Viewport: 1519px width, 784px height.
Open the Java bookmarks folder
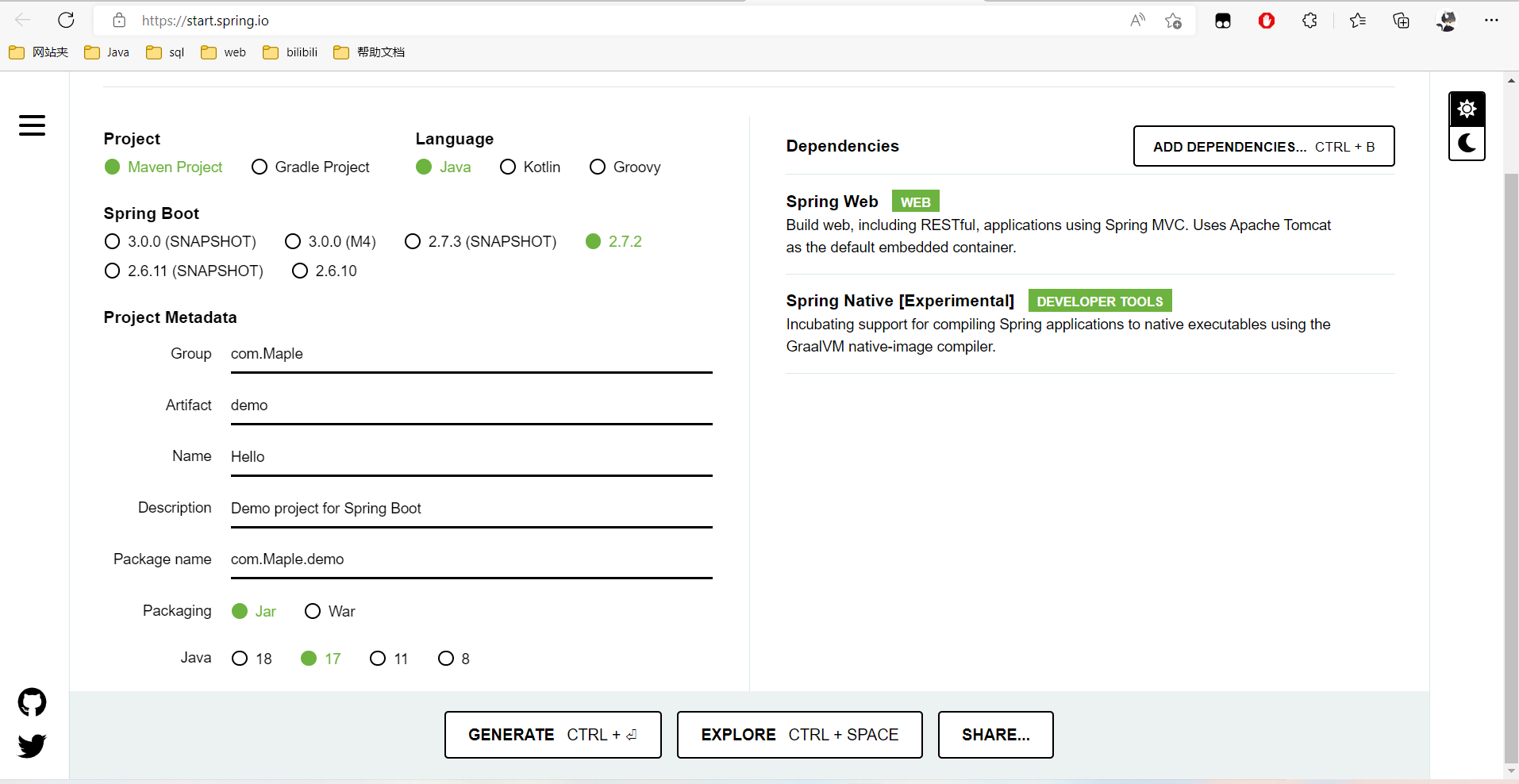click(x=107, y=52)
